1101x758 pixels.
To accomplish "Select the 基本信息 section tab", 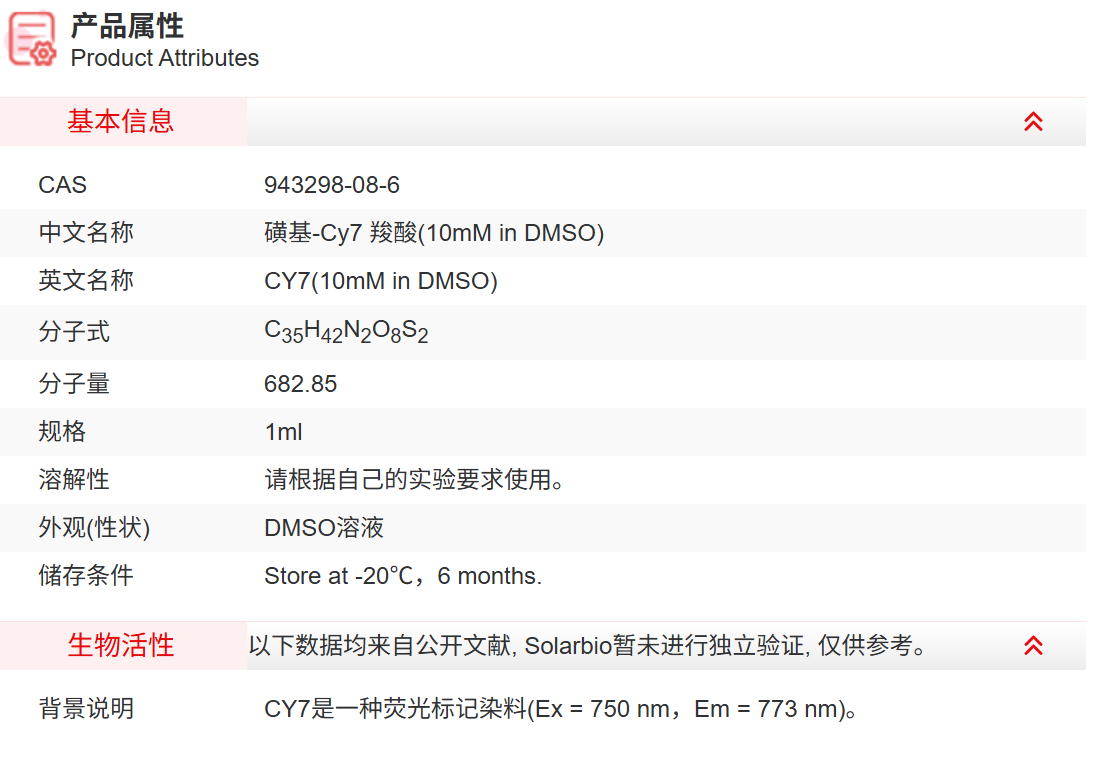I will [x=123, y=122].
